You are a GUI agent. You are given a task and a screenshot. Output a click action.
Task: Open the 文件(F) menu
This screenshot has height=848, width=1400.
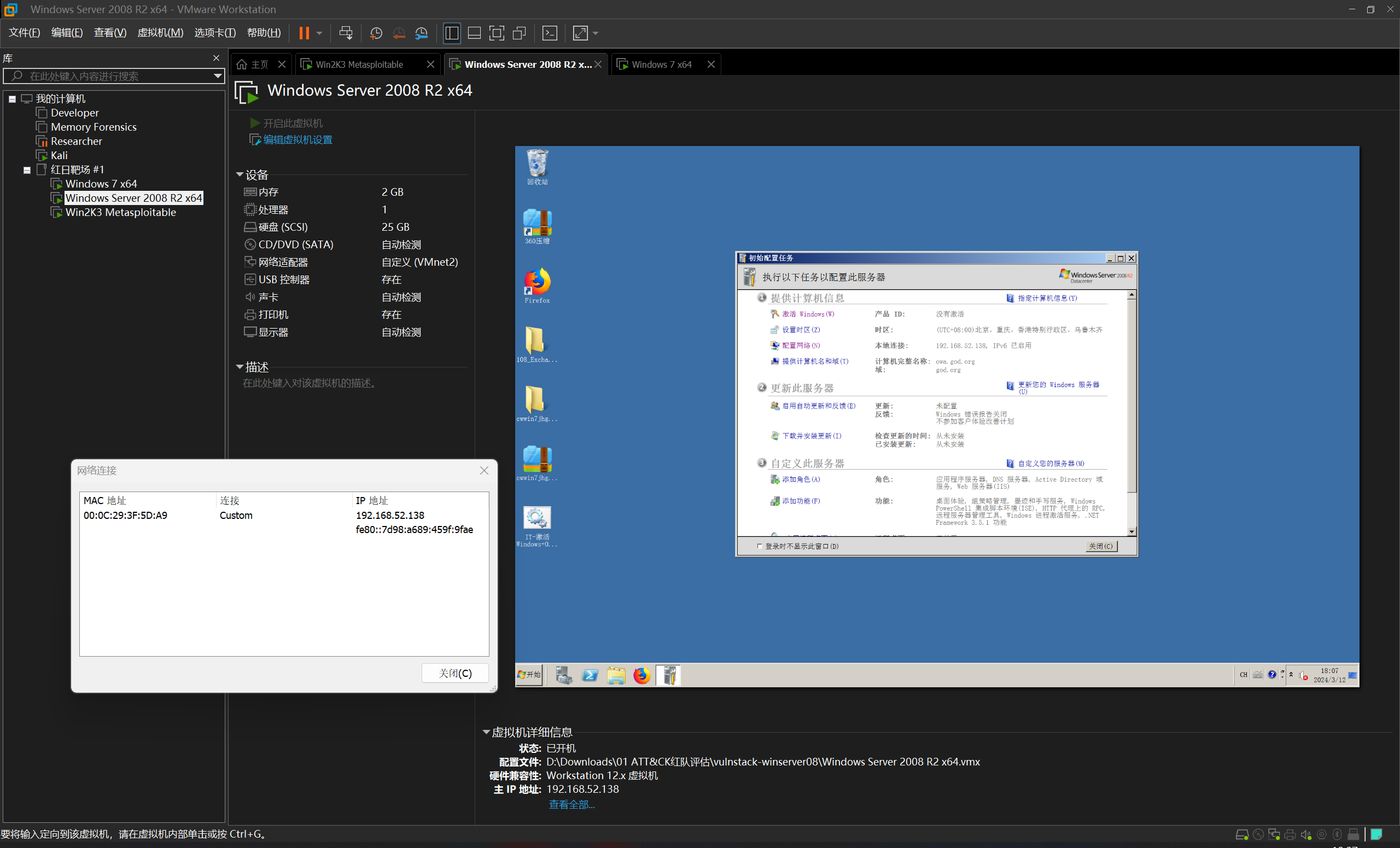point(25,33)
